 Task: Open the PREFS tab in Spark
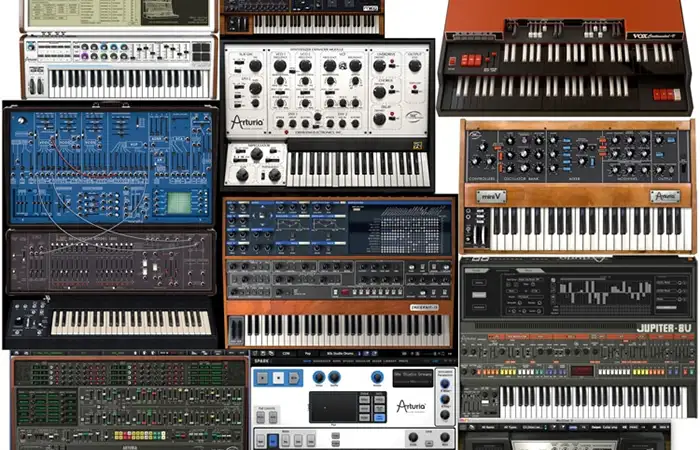tap(403, 361)
